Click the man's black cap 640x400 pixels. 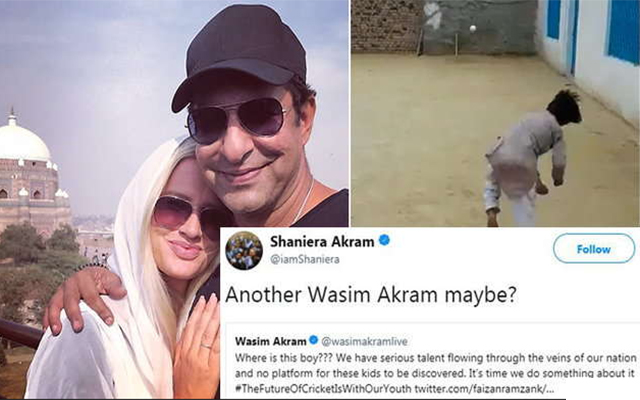[240, 52]
